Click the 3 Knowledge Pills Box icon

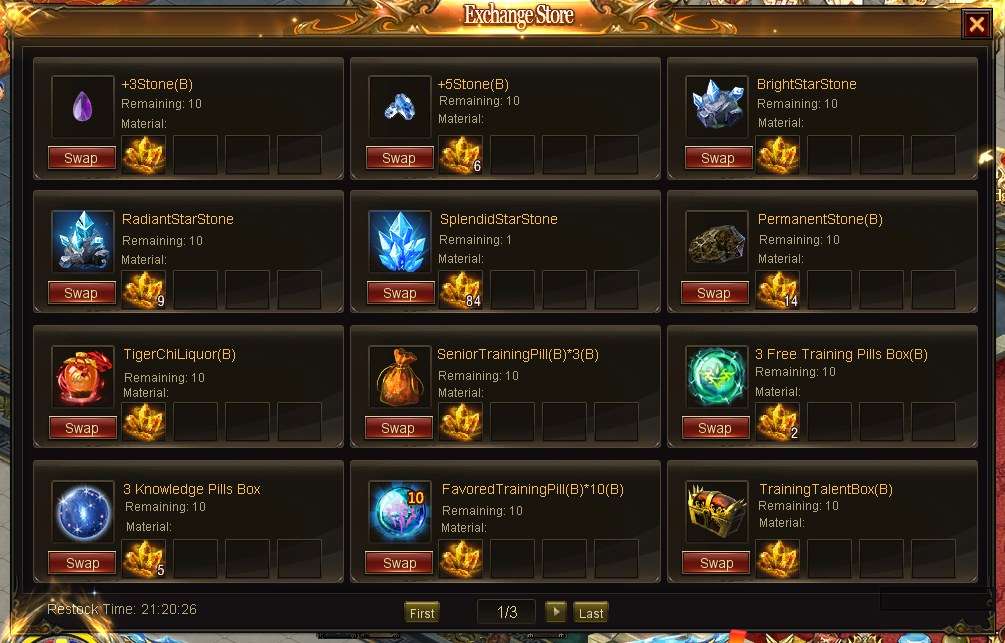click(83, 512)
